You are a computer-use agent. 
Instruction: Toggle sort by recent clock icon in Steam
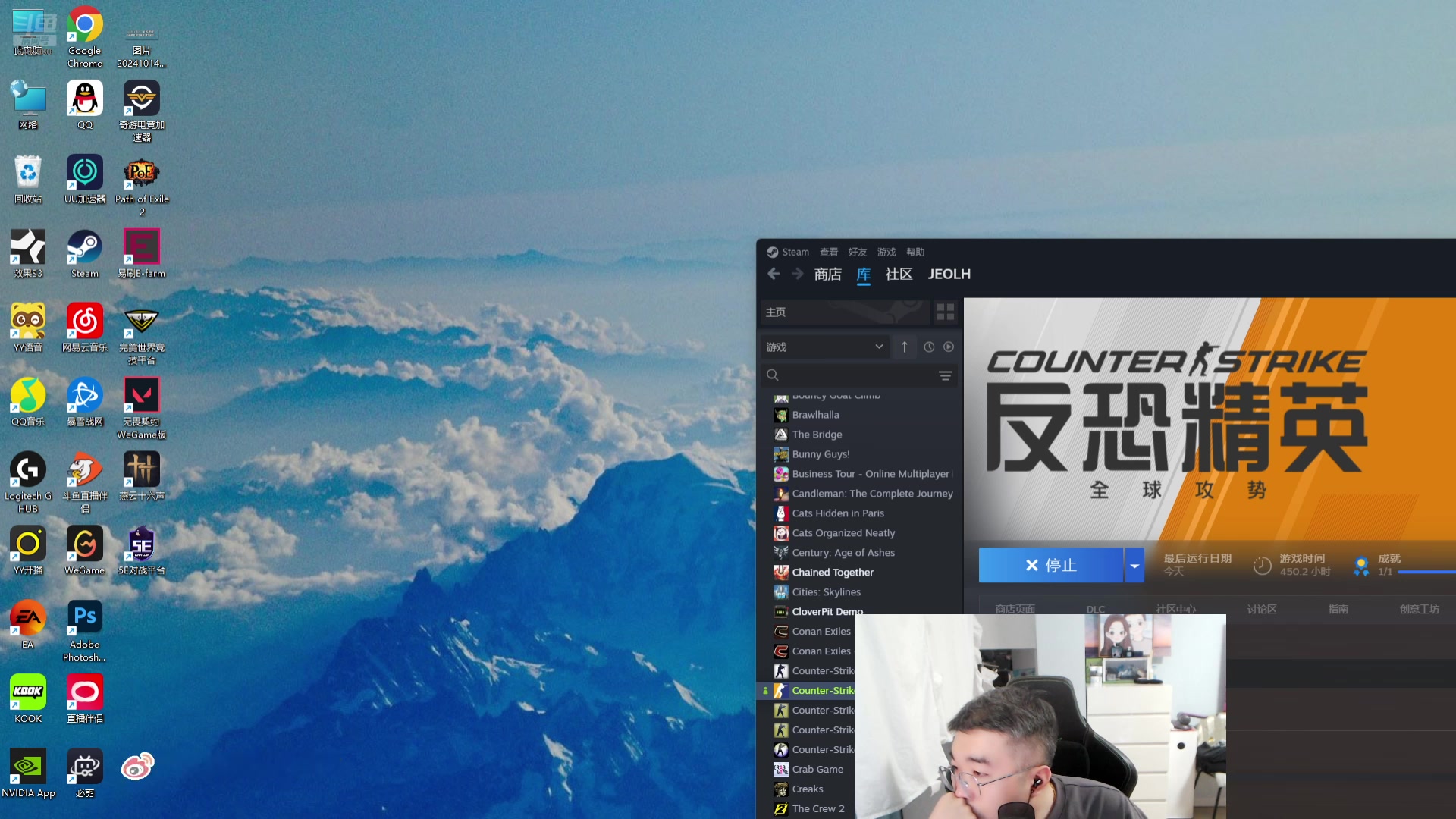pos(929,347)
